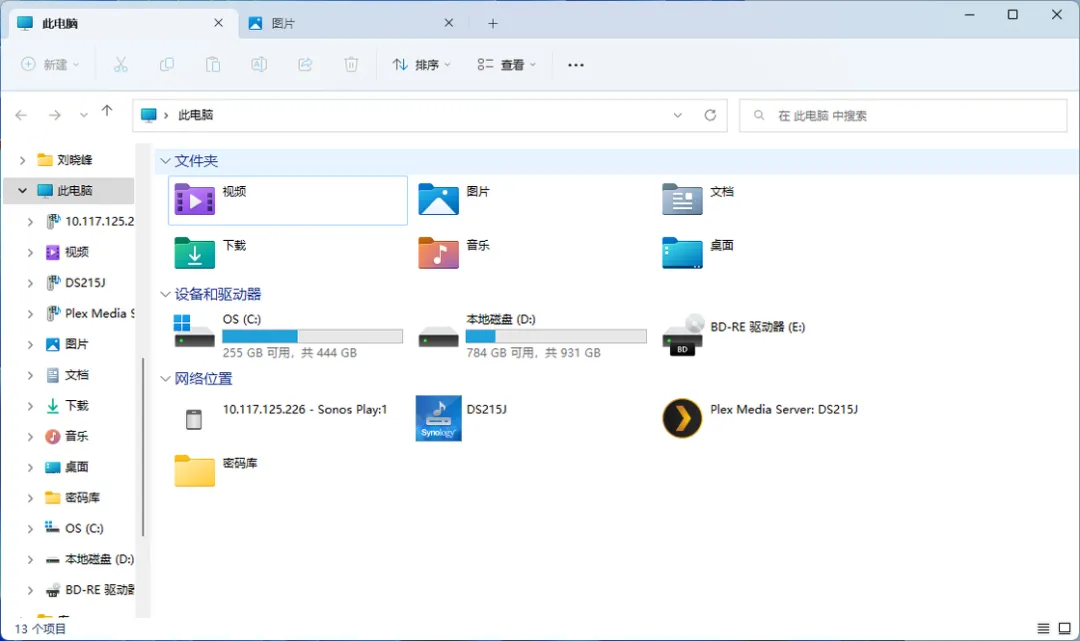Open the 新建 new item menu
This screenshot has width=1080, height=641.
[x=50, y=65]
